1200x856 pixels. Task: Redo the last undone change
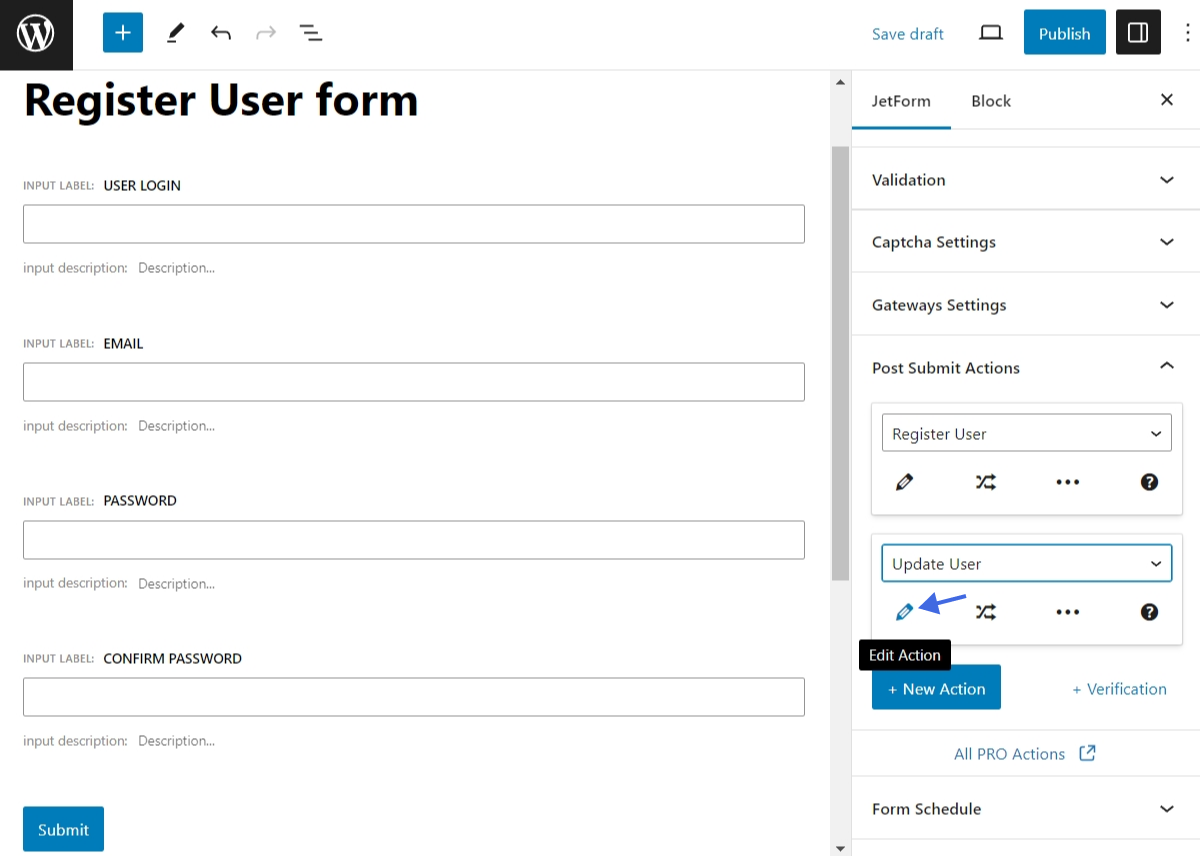click(x=265, y=32)
